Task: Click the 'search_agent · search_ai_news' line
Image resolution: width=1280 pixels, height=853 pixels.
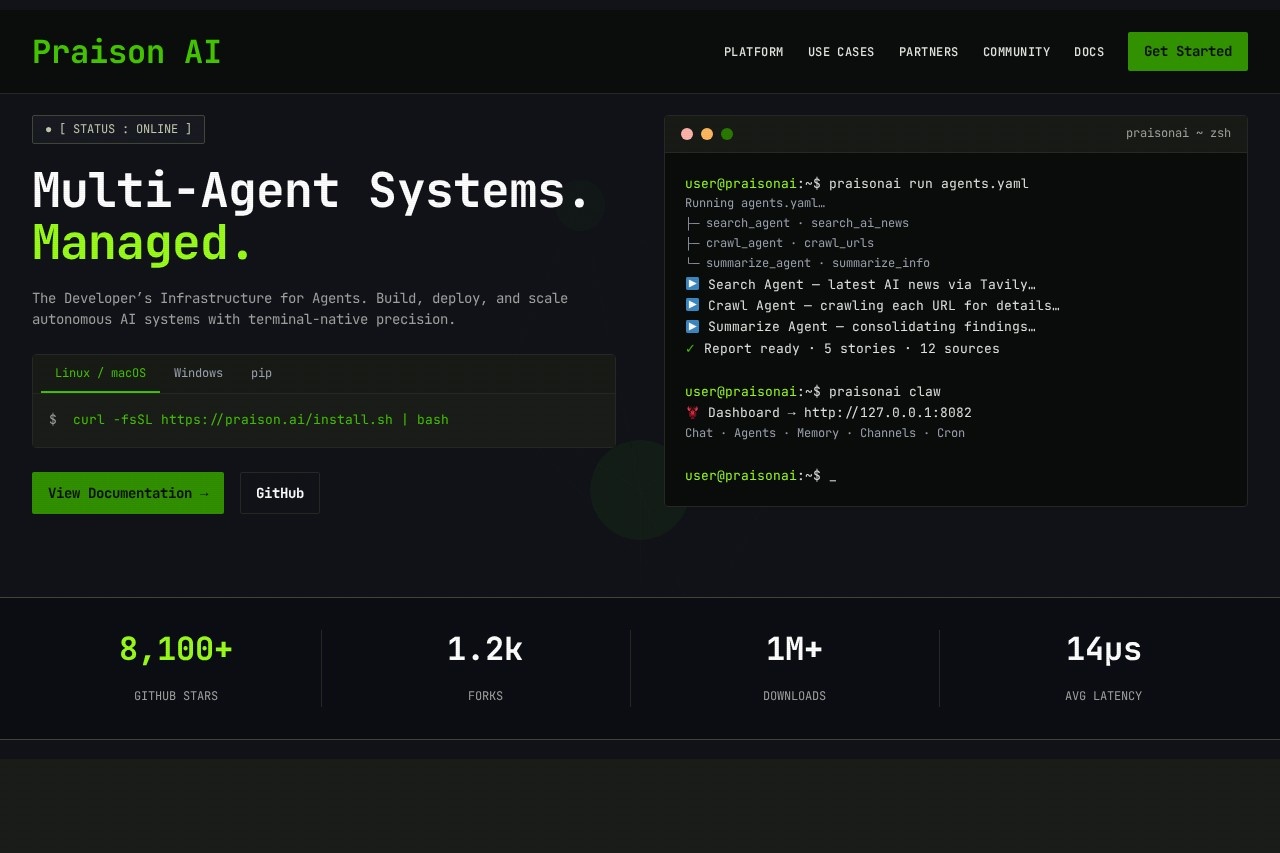Action: [x=797, y=223]
